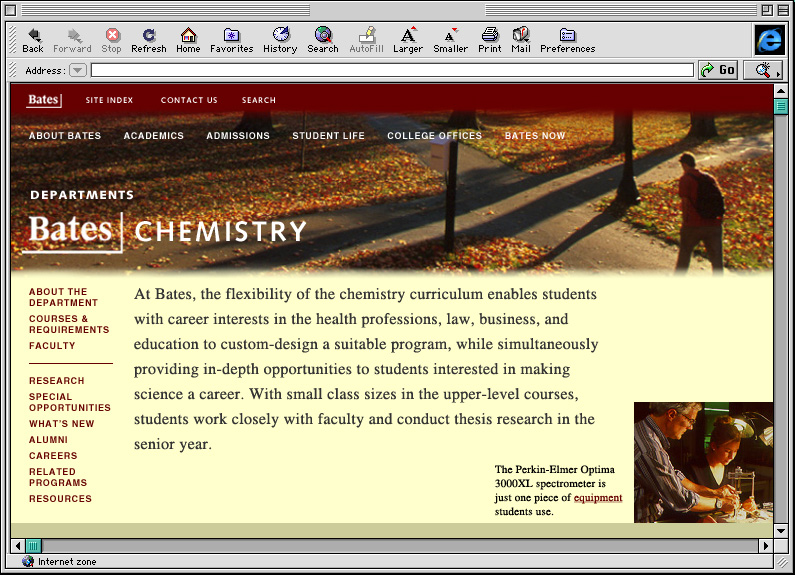Click the AutoFill toolbar icon
Image resolution: width=795 pixels, height=575 pixels.
[x=367, y=34]
